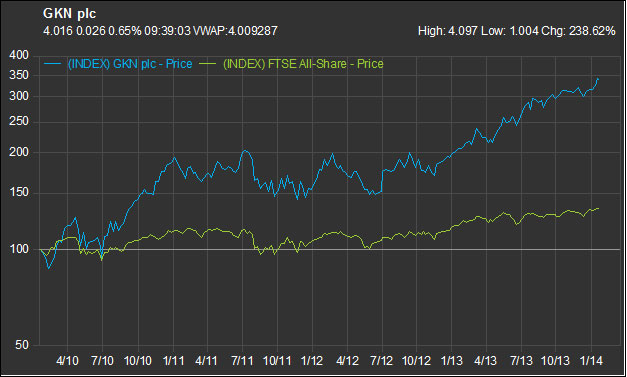Click the 1/12 x-axis date label

point(312,361)
